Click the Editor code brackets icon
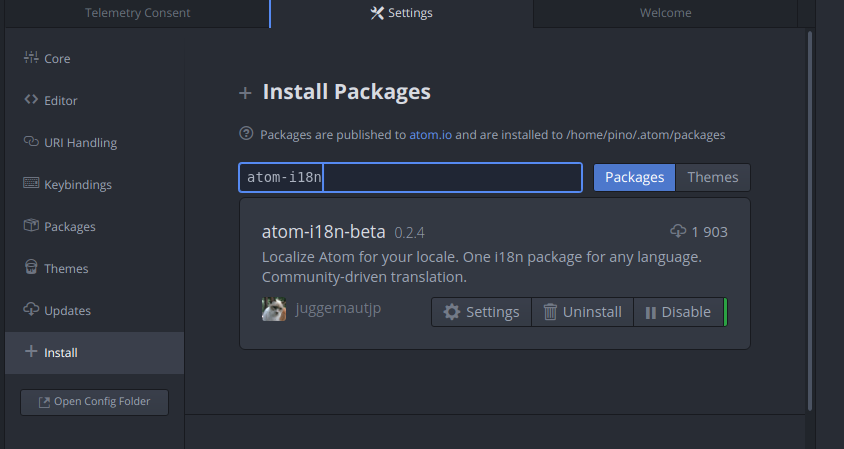Image resolution: width=844 pixels, height=449 pixels. coord(31,100)
